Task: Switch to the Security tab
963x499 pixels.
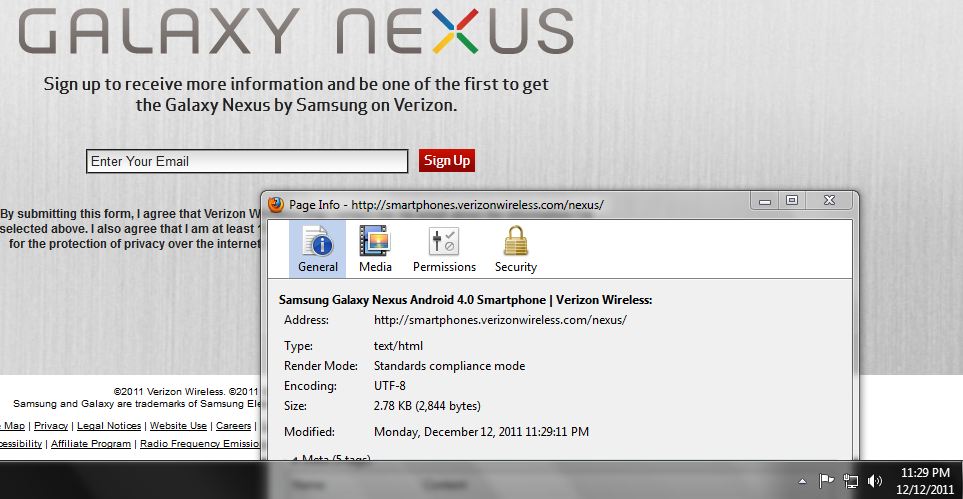Action: coord(516,249)
